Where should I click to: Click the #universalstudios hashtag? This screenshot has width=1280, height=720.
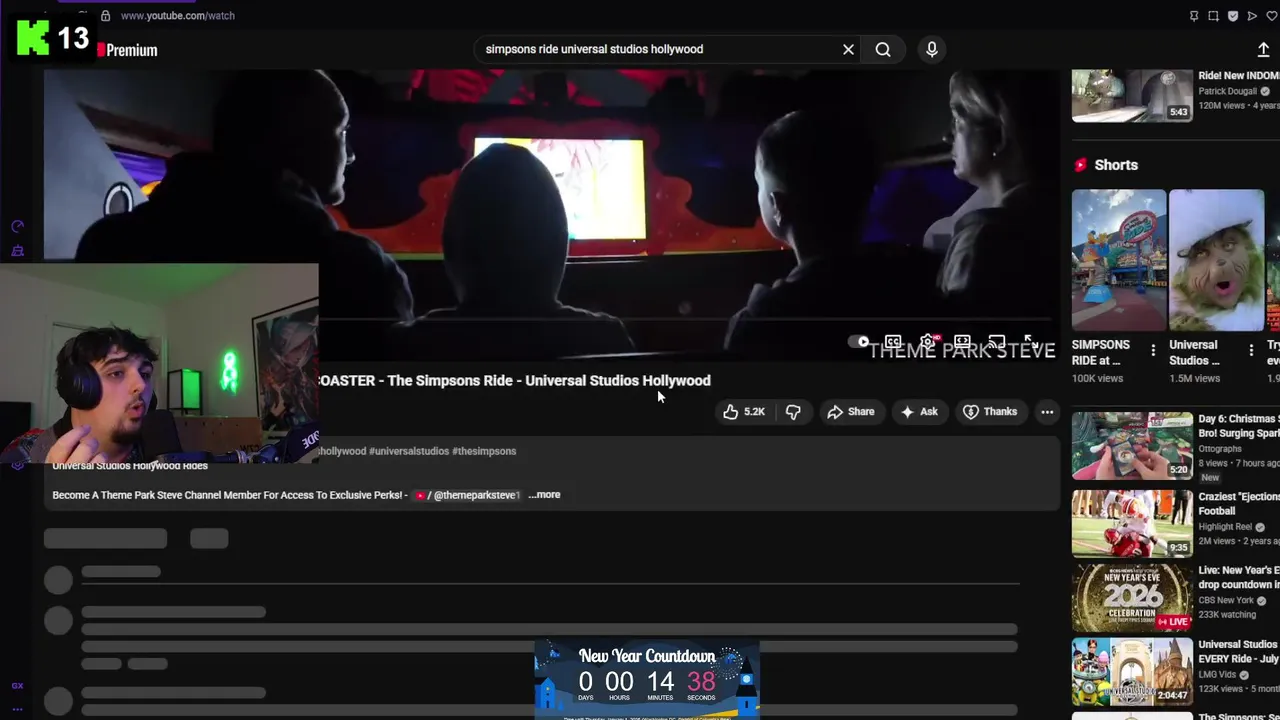pyautogui.click(x=409, y=451)
